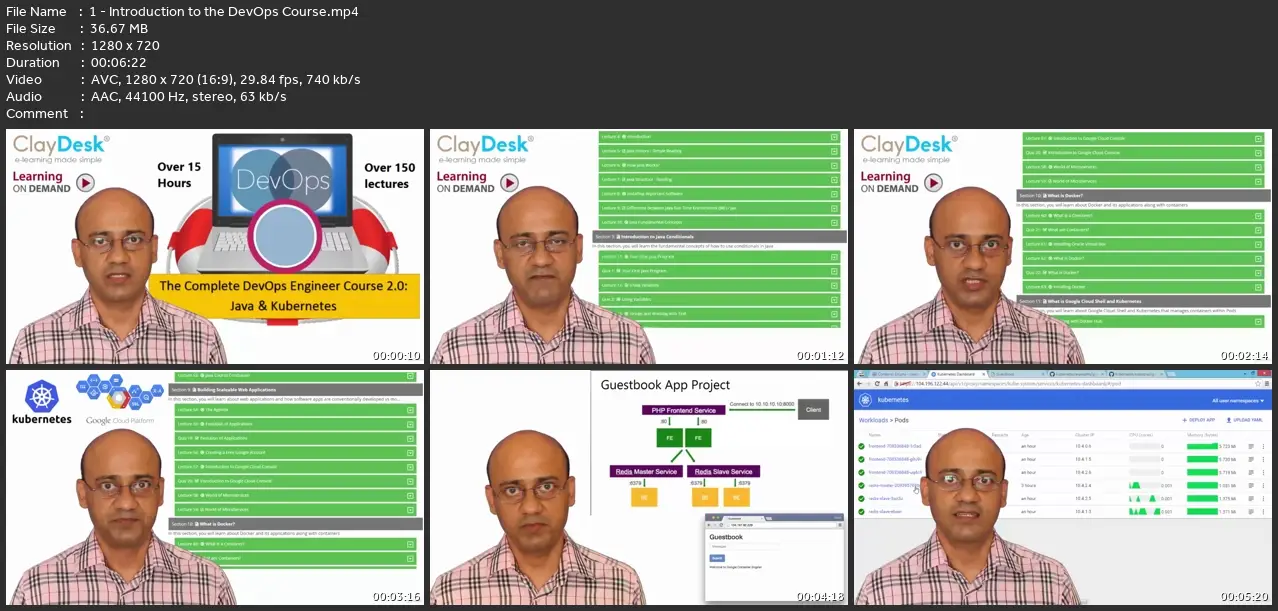1278x611 pixels.
Task: Expand Lecture 4 Introduction in the 00:01:12 frame
Action: pos(720,136)
